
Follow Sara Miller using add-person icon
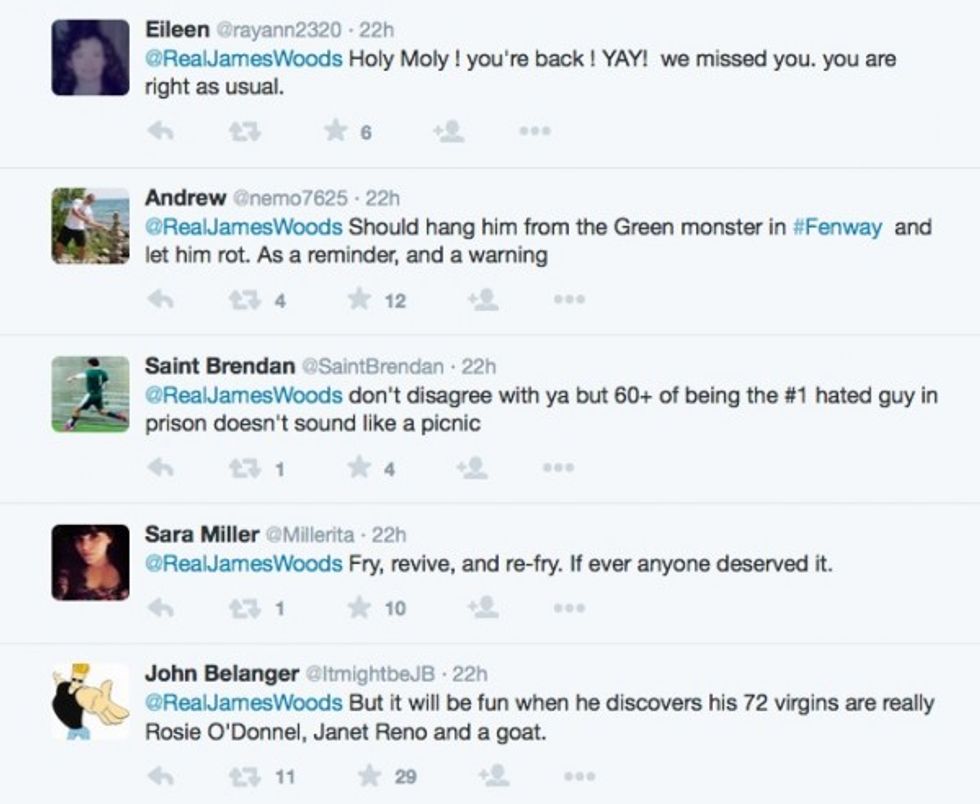click(x=483, y=607)
